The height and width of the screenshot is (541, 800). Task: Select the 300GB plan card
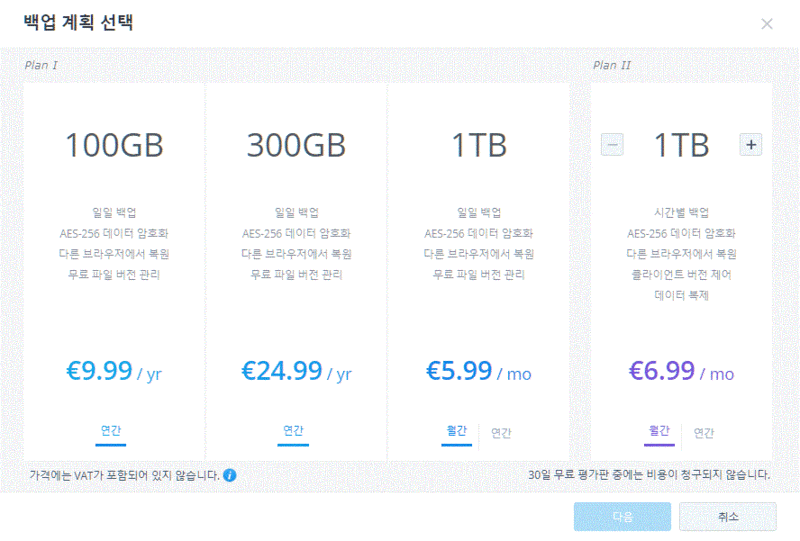tap(296, 272)
